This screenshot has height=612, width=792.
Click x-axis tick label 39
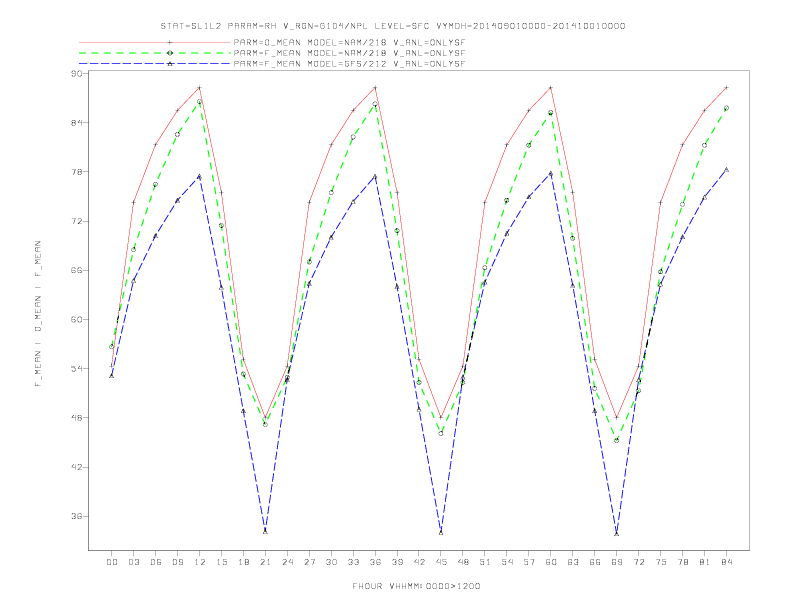point(397,562)
